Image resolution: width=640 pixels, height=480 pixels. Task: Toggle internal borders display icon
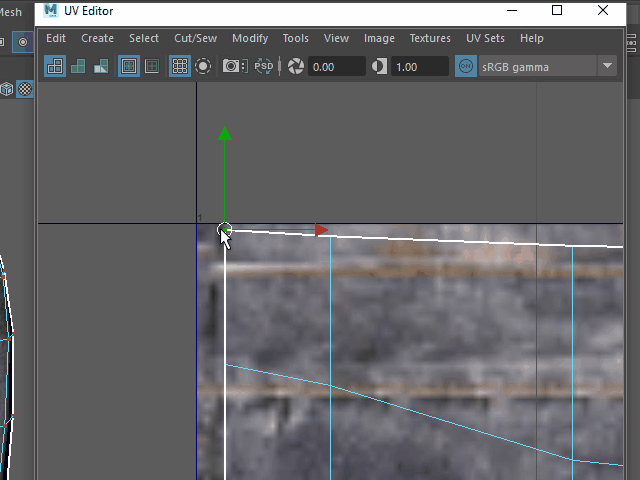click(x=152, y=67)
